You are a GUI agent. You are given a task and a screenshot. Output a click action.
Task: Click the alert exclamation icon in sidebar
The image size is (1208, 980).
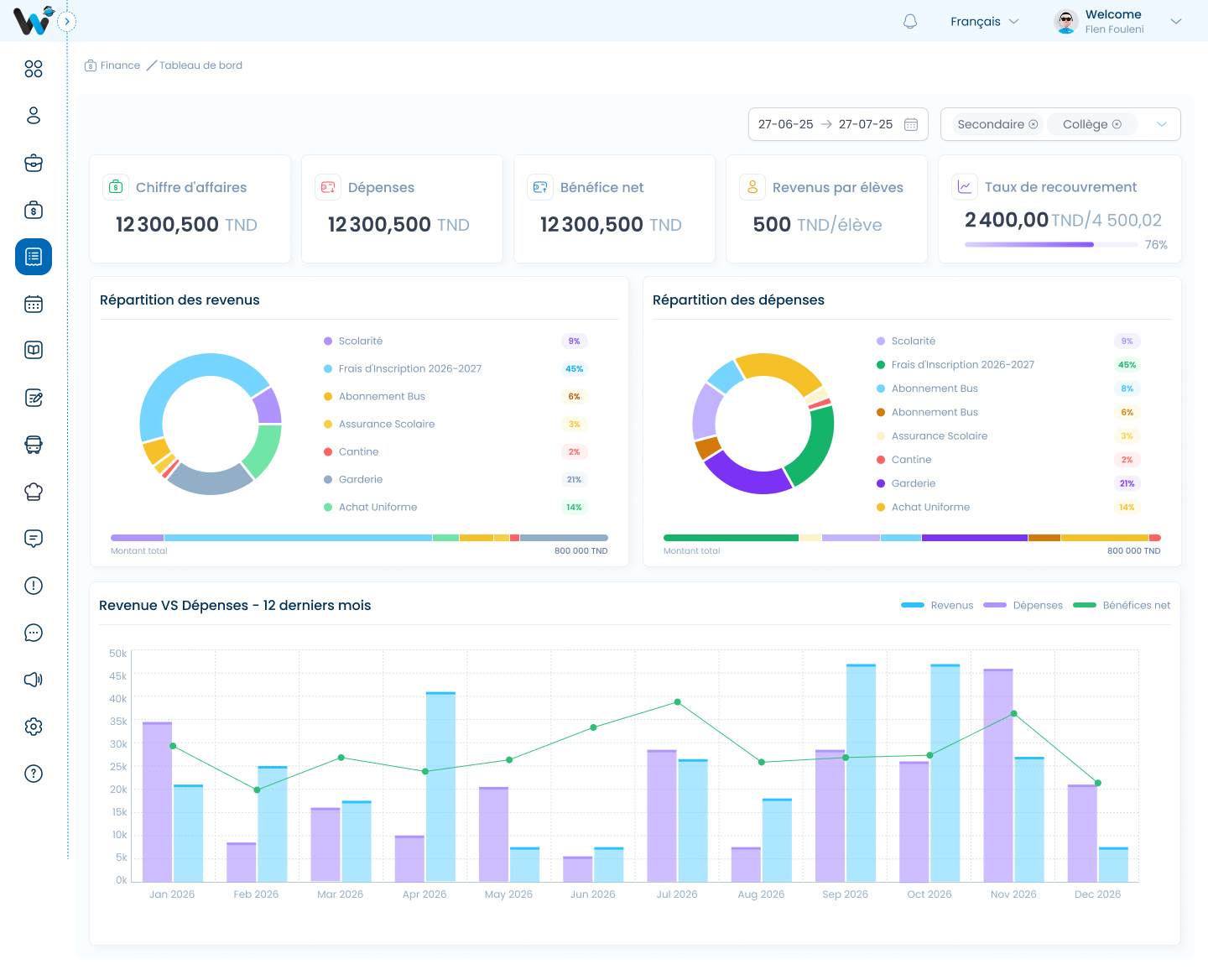34,586
